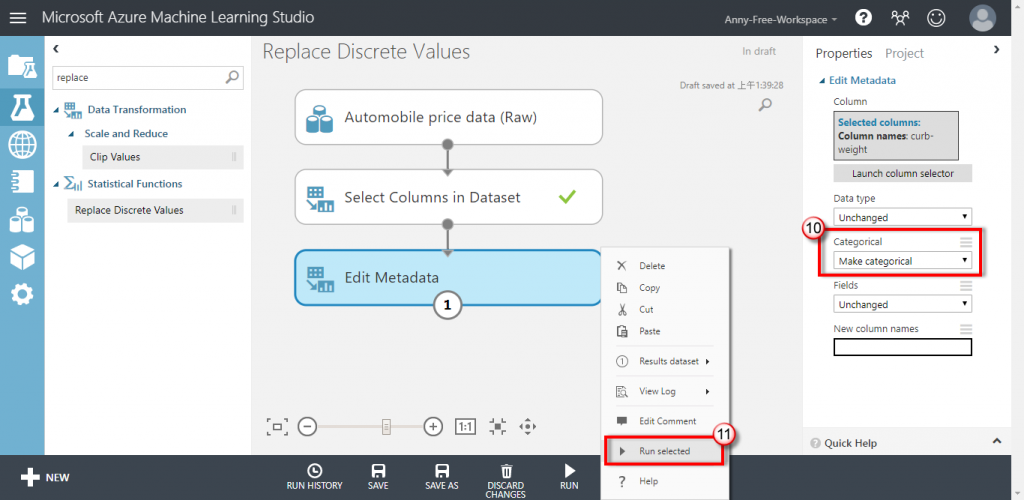Collapse the Data Transformation tree group
Viewport: 1024px width, 500px height.
57,110
